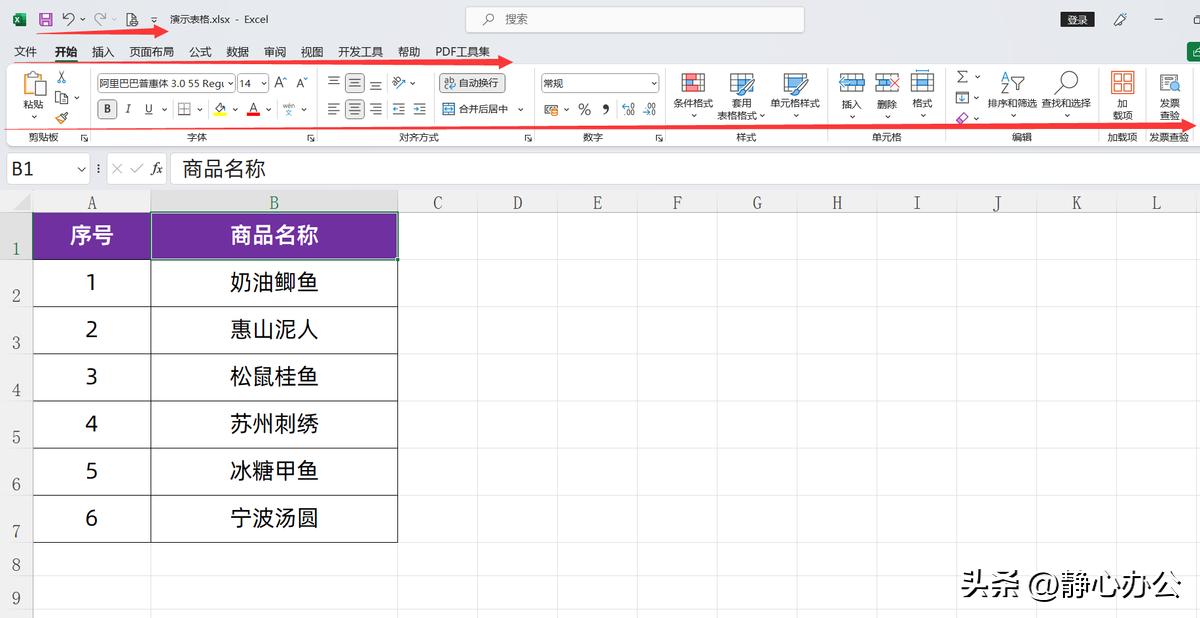The image size is (1200, 618).
Task: Click the AutoSum sigma icon
Action: coord(963,76)
